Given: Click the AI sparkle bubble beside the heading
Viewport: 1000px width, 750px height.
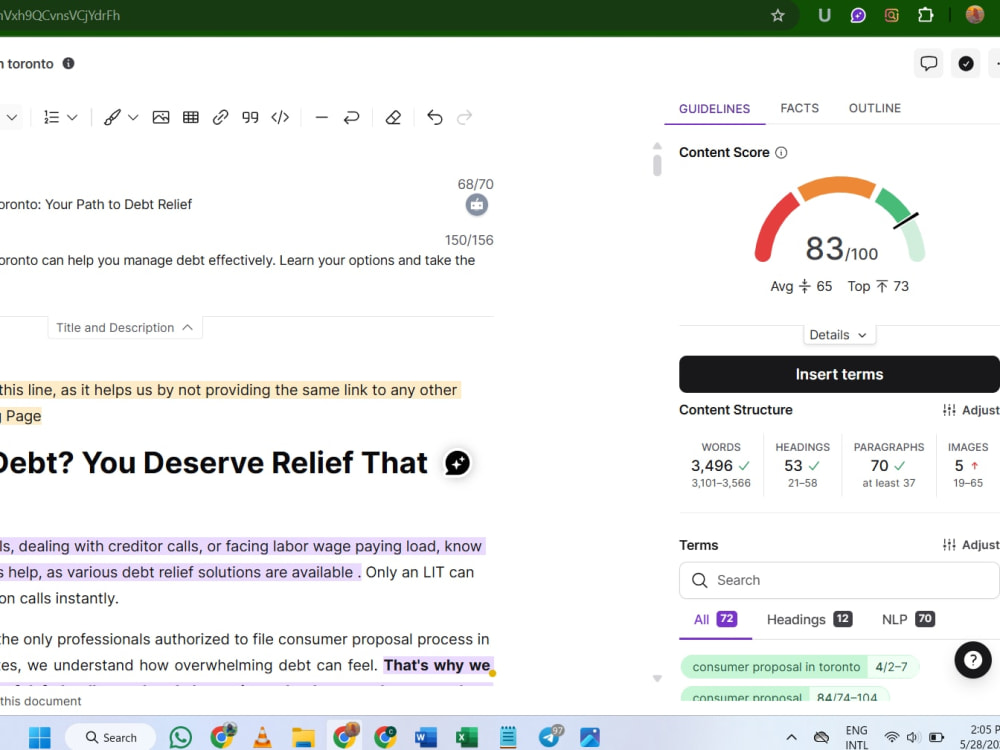Looking at the screenshot, I should point(457,463).
